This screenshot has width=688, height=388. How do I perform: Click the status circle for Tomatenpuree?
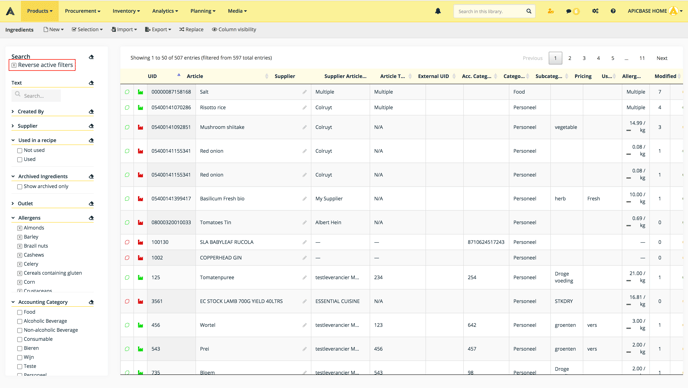click(x=127, y=277)
